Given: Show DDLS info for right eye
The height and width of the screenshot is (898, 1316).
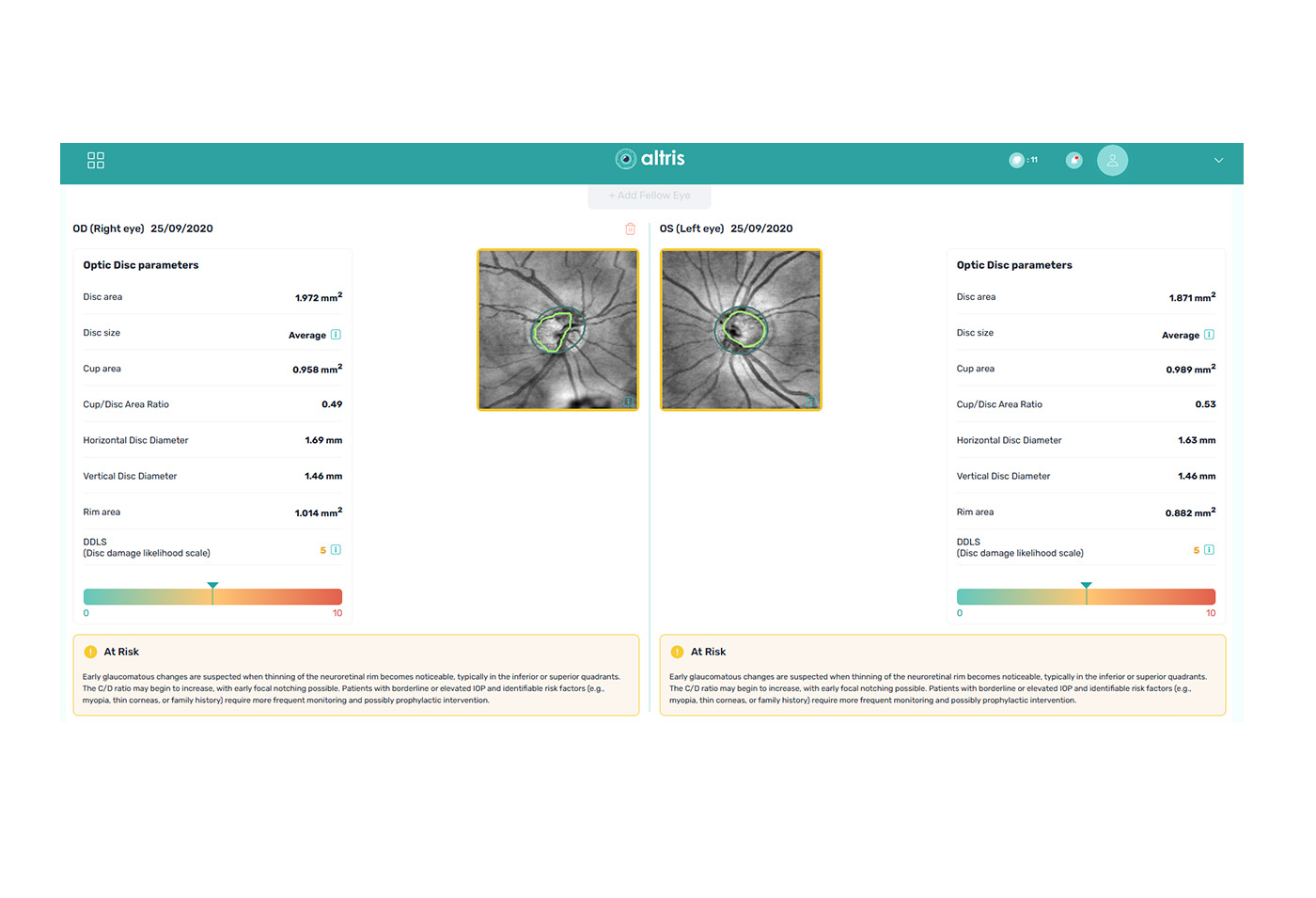Looking at the screenshot, I should [336, 550].
